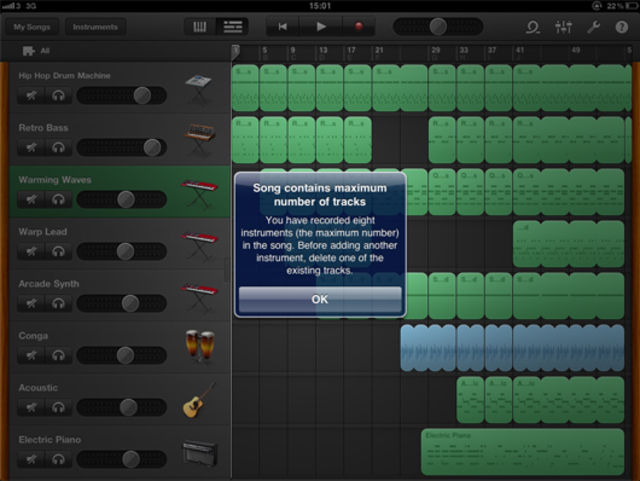Mute the Warp Lead track

click(31, 251)
